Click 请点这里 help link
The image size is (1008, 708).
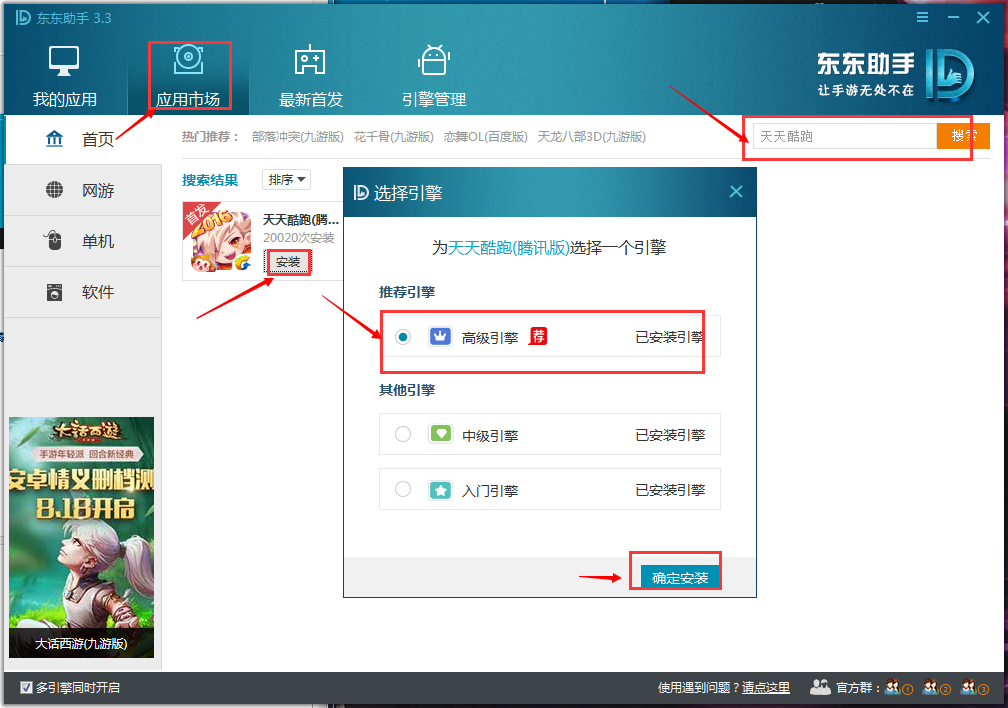[766, 687]
